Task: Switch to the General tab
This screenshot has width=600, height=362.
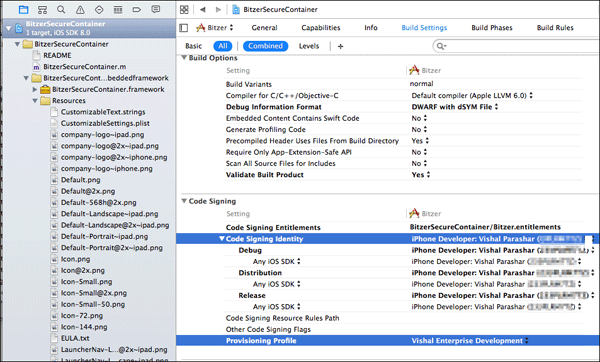Action: point(264,28)
